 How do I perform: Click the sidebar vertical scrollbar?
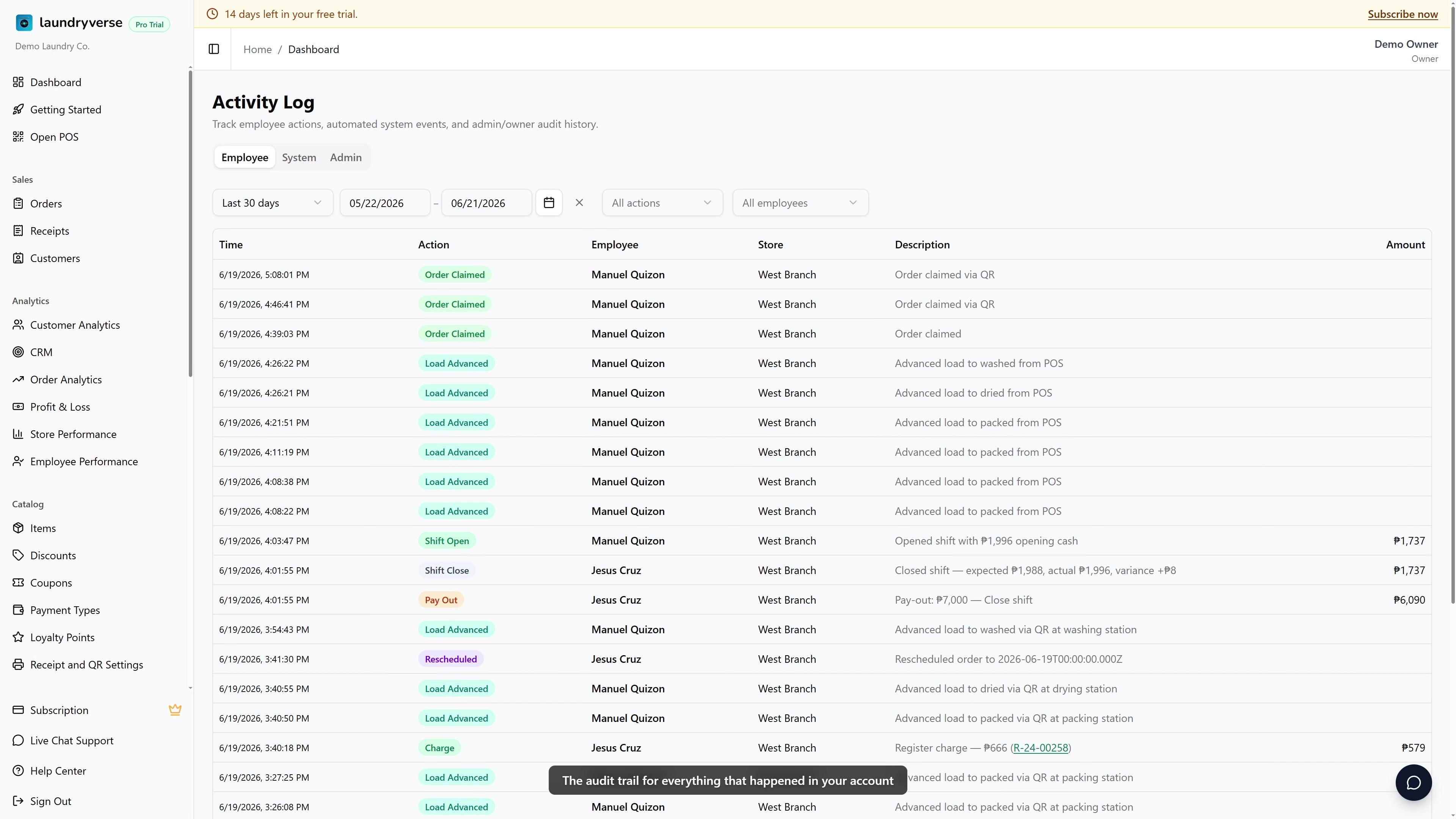[190, 223]
